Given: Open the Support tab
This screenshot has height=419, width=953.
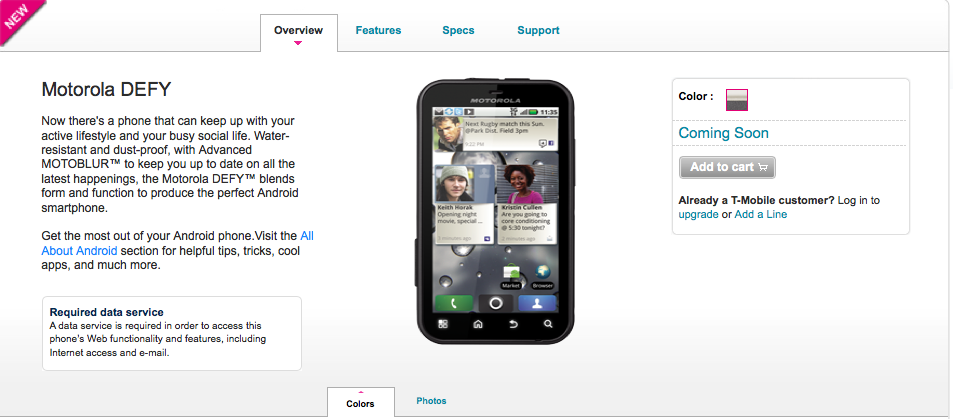Looking at the screenshot, I should [538, 30].
